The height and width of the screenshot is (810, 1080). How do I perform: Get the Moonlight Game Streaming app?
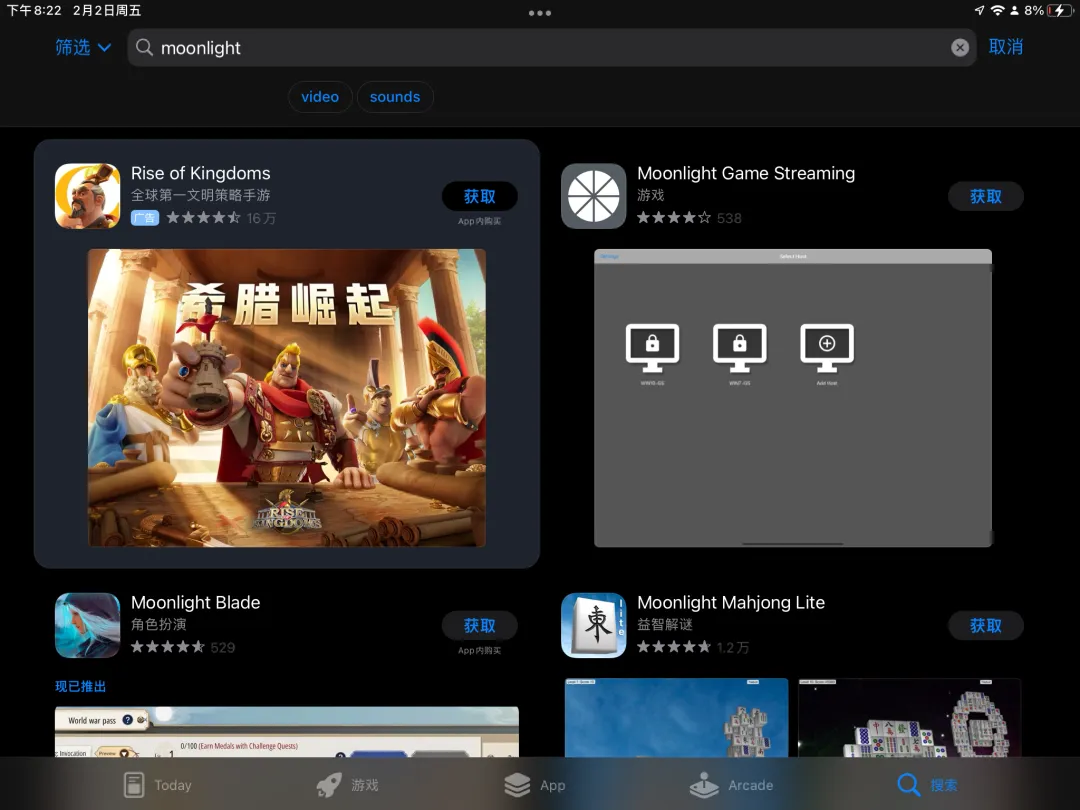pyautogui.click(x=985, y=197)
